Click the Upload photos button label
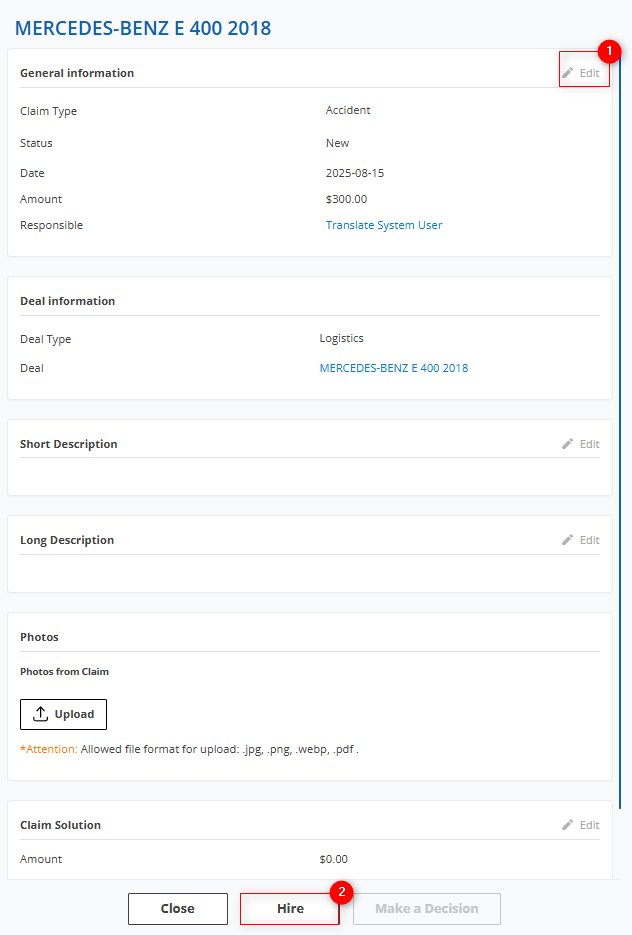The width and height of the screenshot is (632, 935). click(x=74, y=714)
